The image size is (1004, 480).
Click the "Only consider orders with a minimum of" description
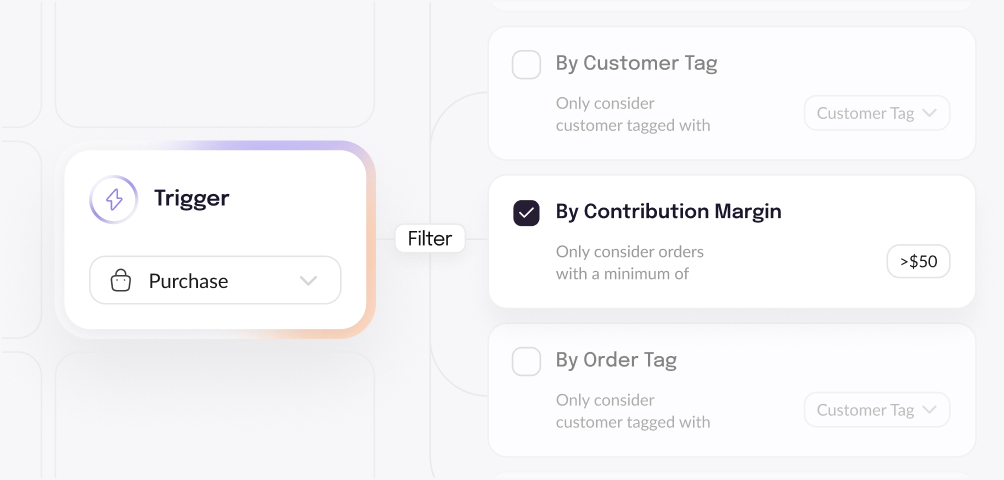pyautogui.click(x=630, y=262)
